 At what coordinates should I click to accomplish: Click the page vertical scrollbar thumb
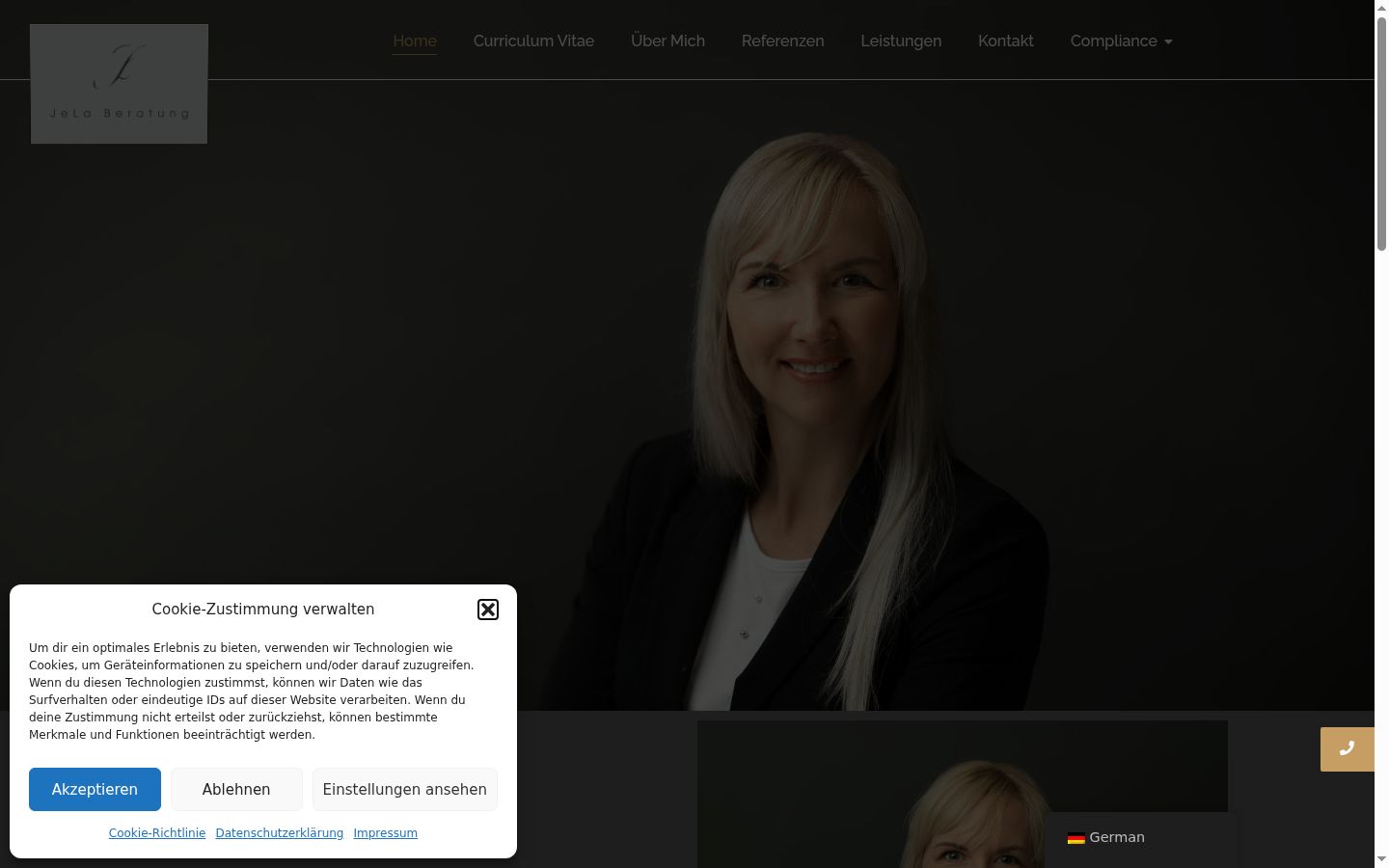click(x=1381, y=135)
